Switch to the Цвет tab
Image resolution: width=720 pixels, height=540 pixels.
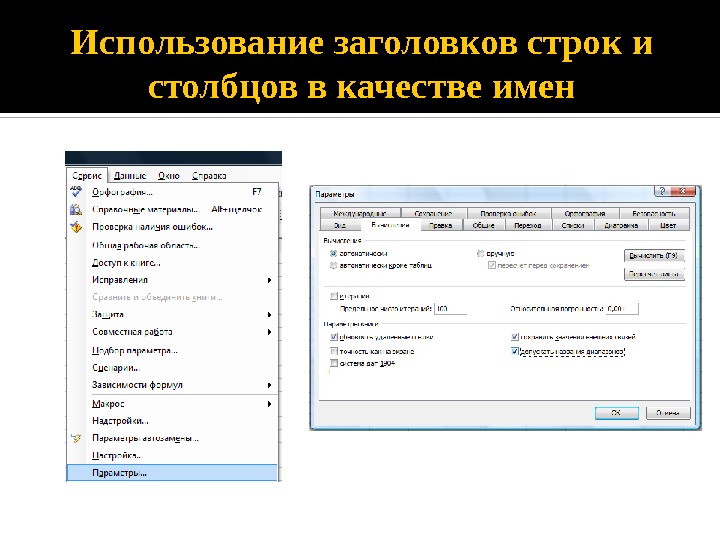tap(669, 225)
